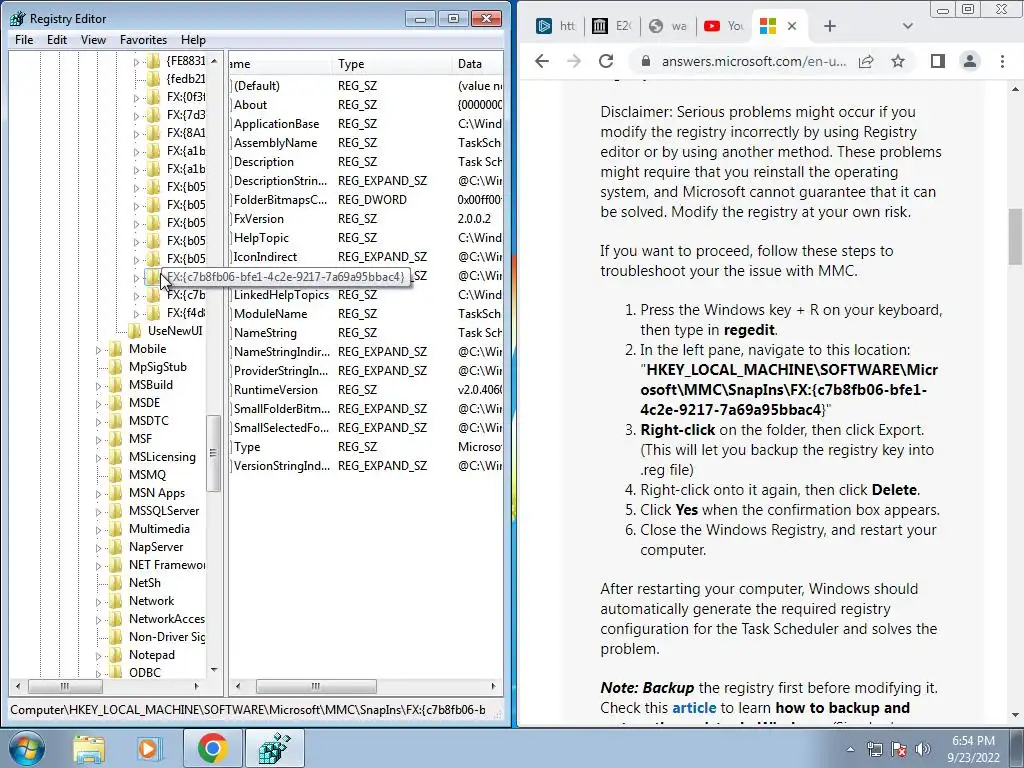Click tree pane scroll down arrow
1024x768 pixels.
[214, 671]
